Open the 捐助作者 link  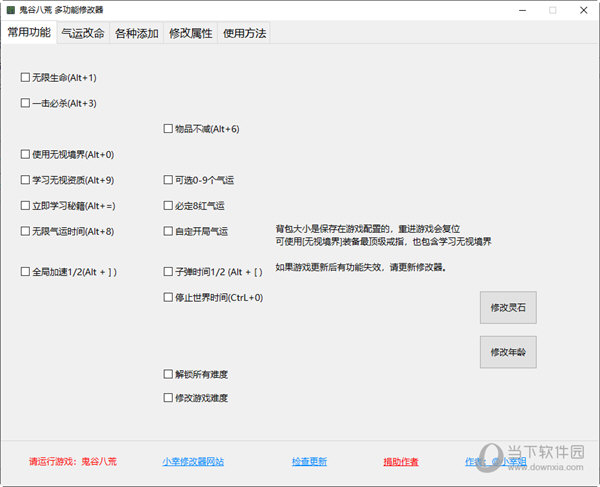tap(400, 462)
